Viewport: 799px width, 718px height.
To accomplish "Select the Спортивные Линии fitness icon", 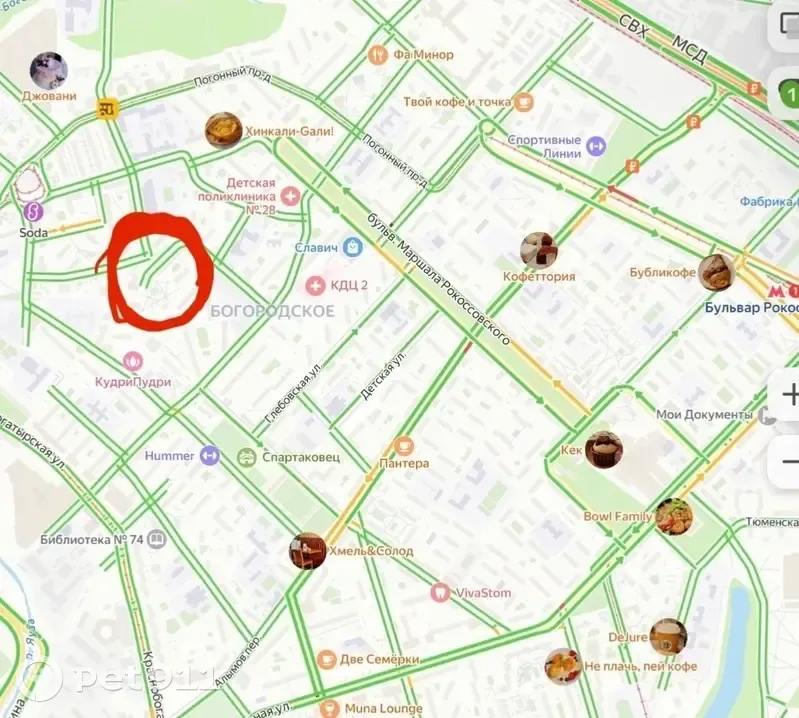I will click(x=596, y=146).
